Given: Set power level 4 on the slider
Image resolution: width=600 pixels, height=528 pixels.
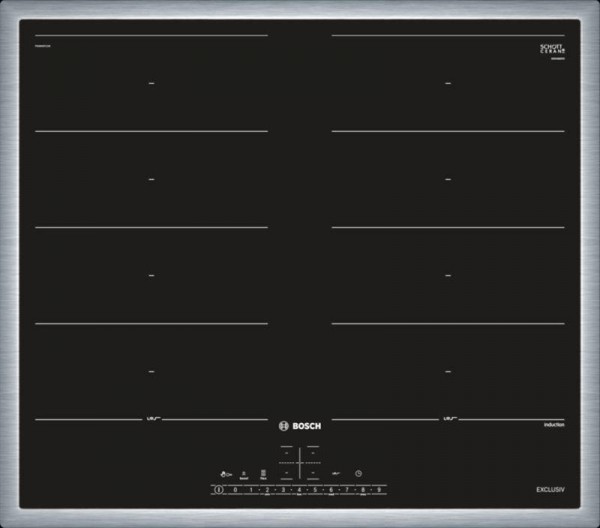Looking at the screenshot, I should 299,490.
